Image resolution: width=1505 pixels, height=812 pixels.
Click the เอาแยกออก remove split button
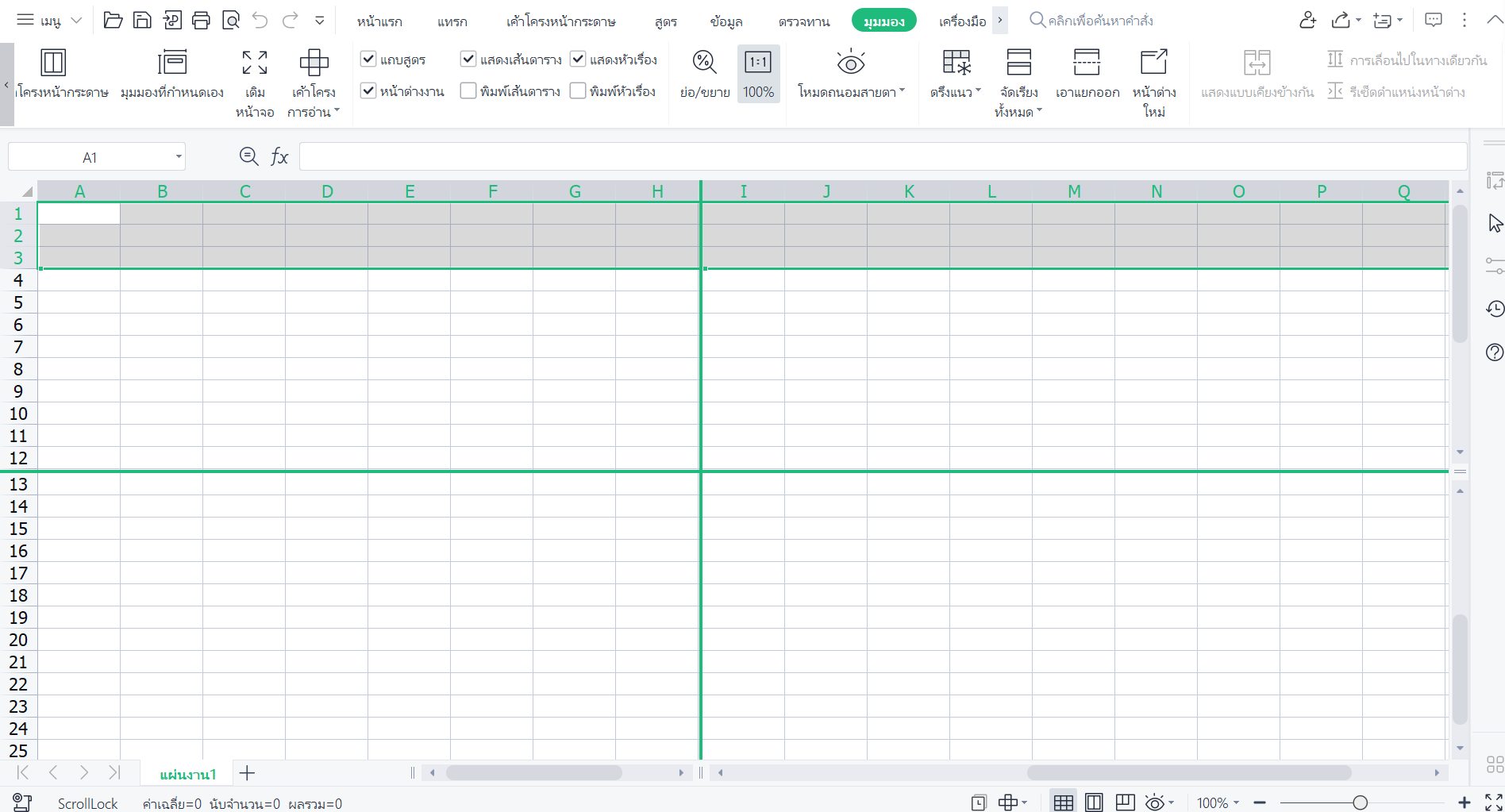click(1087, 73)
